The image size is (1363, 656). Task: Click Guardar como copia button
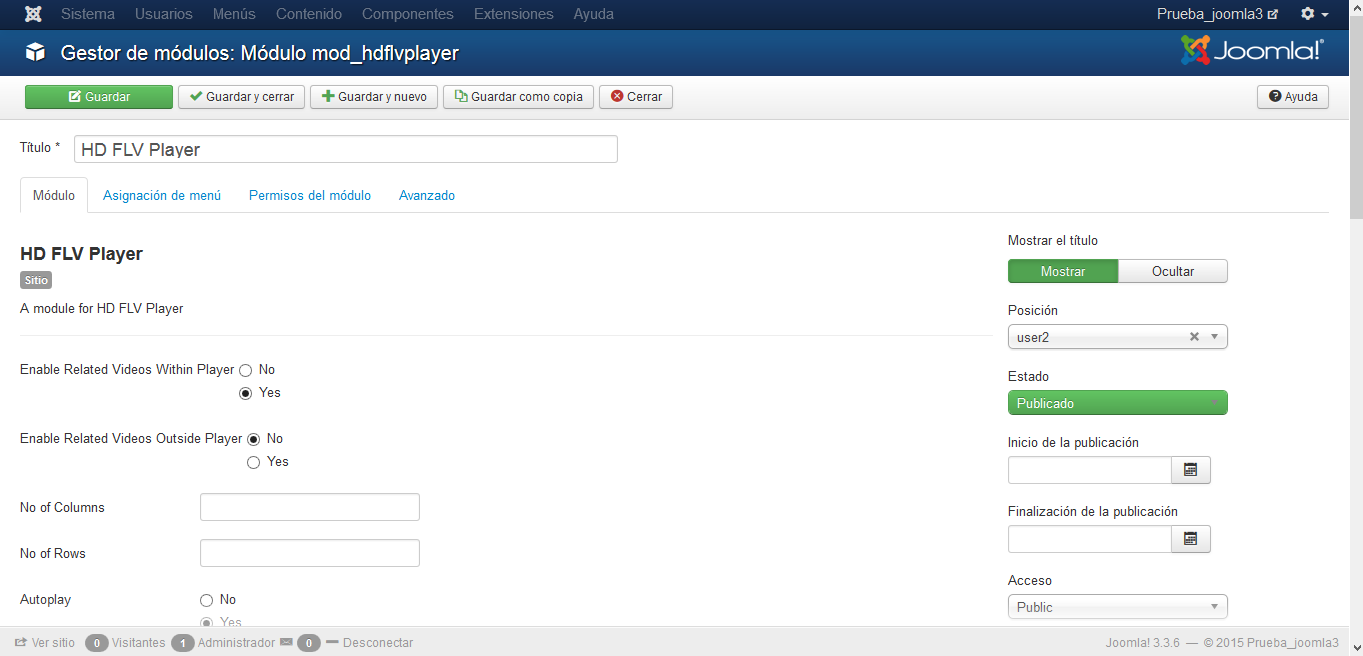point(518,97)
